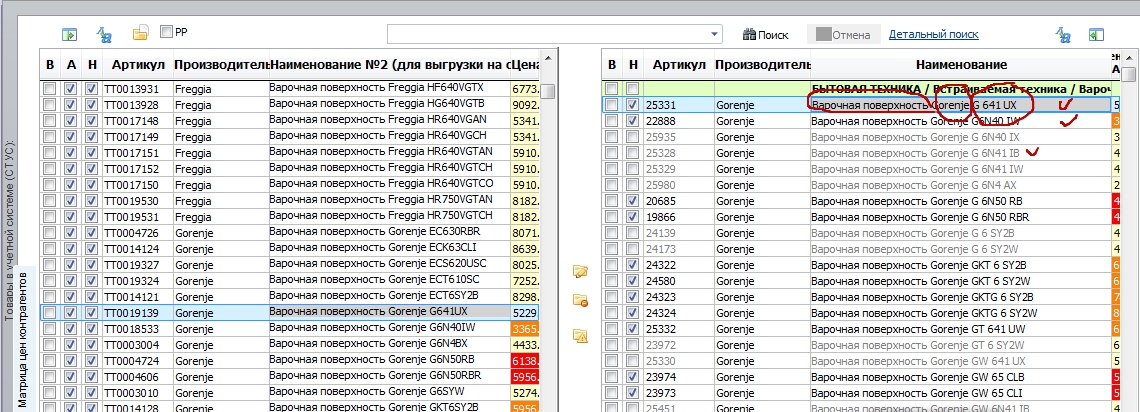
Task: Toggle the H checkbox in the green category row
Action: pos(633,89)
